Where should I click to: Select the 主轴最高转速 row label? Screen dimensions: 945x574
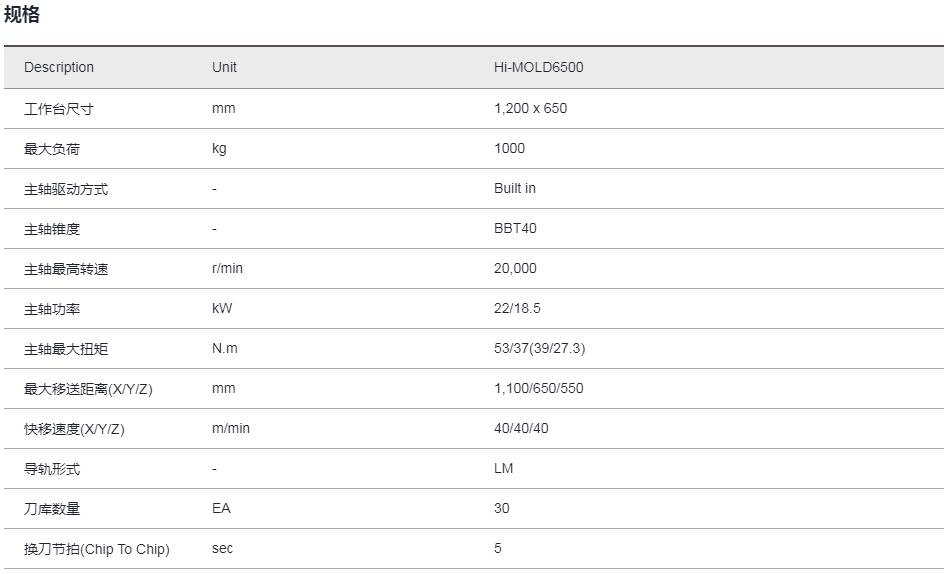[x=66, y=270]
